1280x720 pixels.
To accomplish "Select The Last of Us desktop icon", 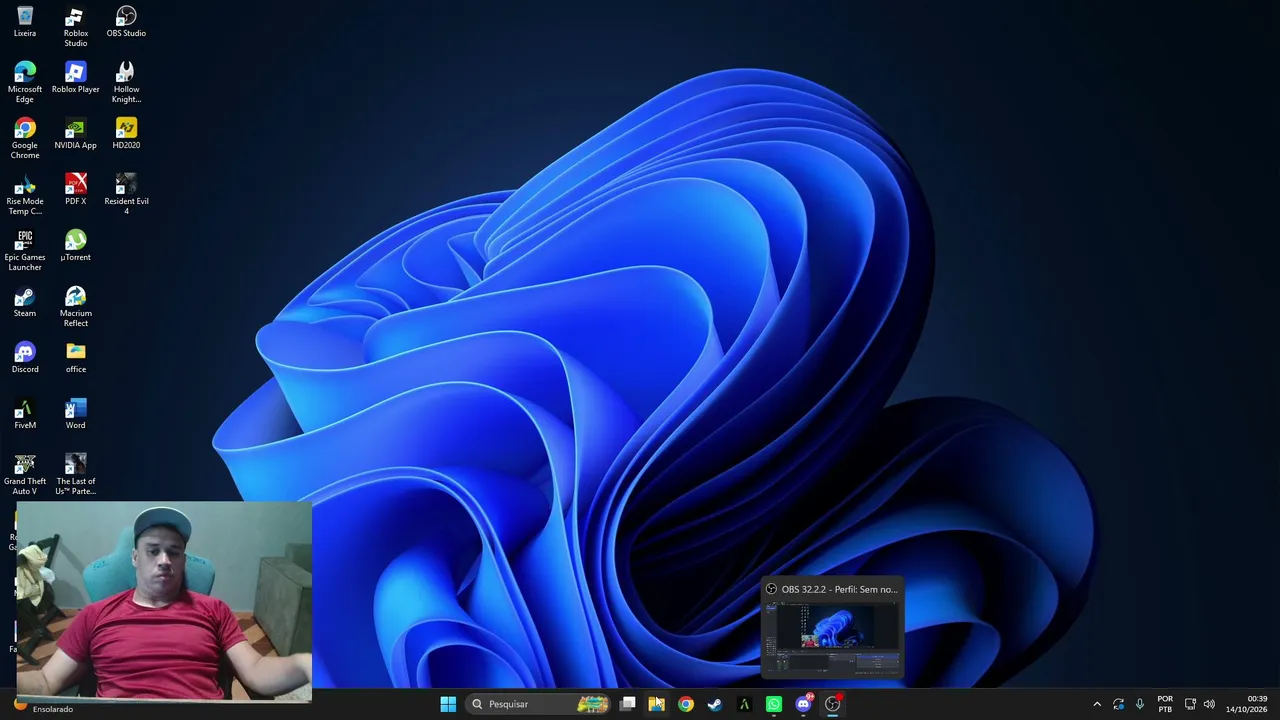I will coord(76,475).
